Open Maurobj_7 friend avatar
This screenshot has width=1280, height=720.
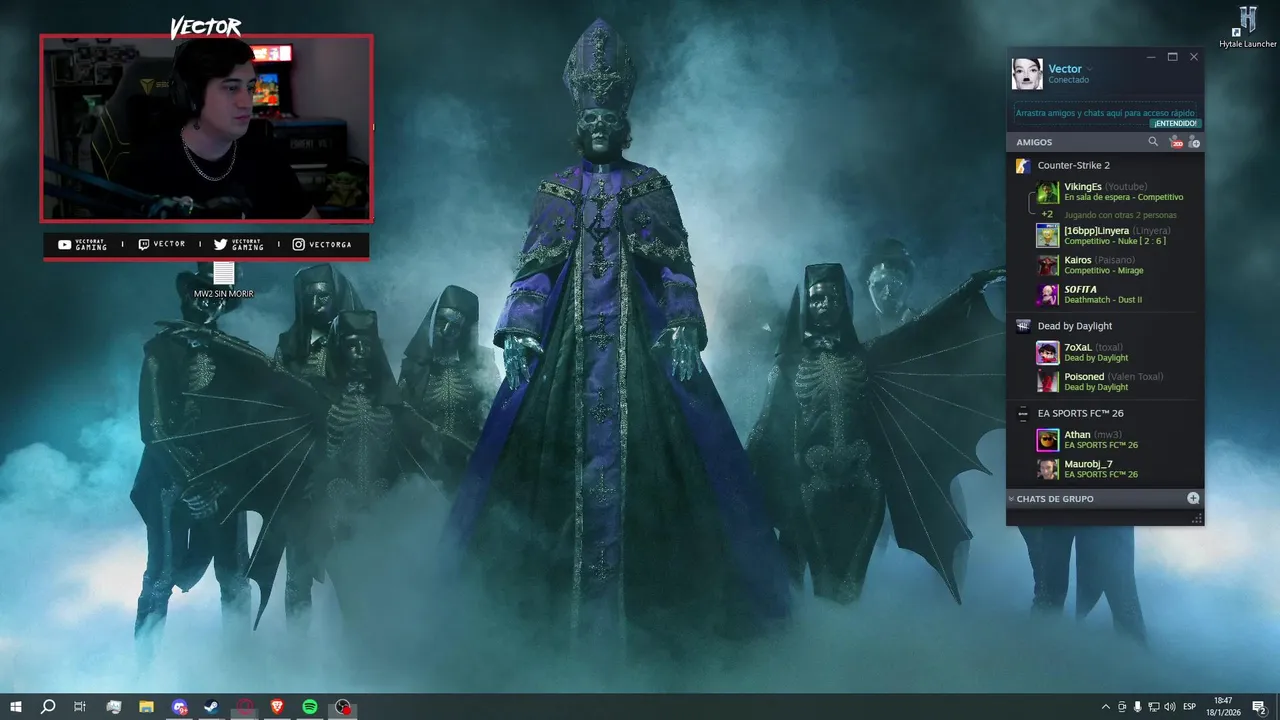[x=1047, y=469]
